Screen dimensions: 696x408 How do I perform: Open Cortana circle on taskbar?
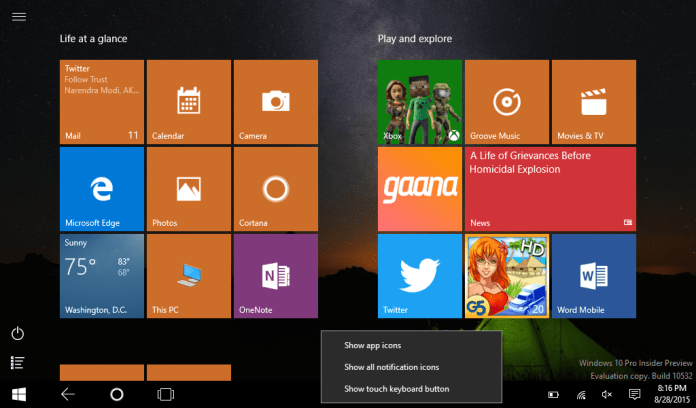[117, 394]
